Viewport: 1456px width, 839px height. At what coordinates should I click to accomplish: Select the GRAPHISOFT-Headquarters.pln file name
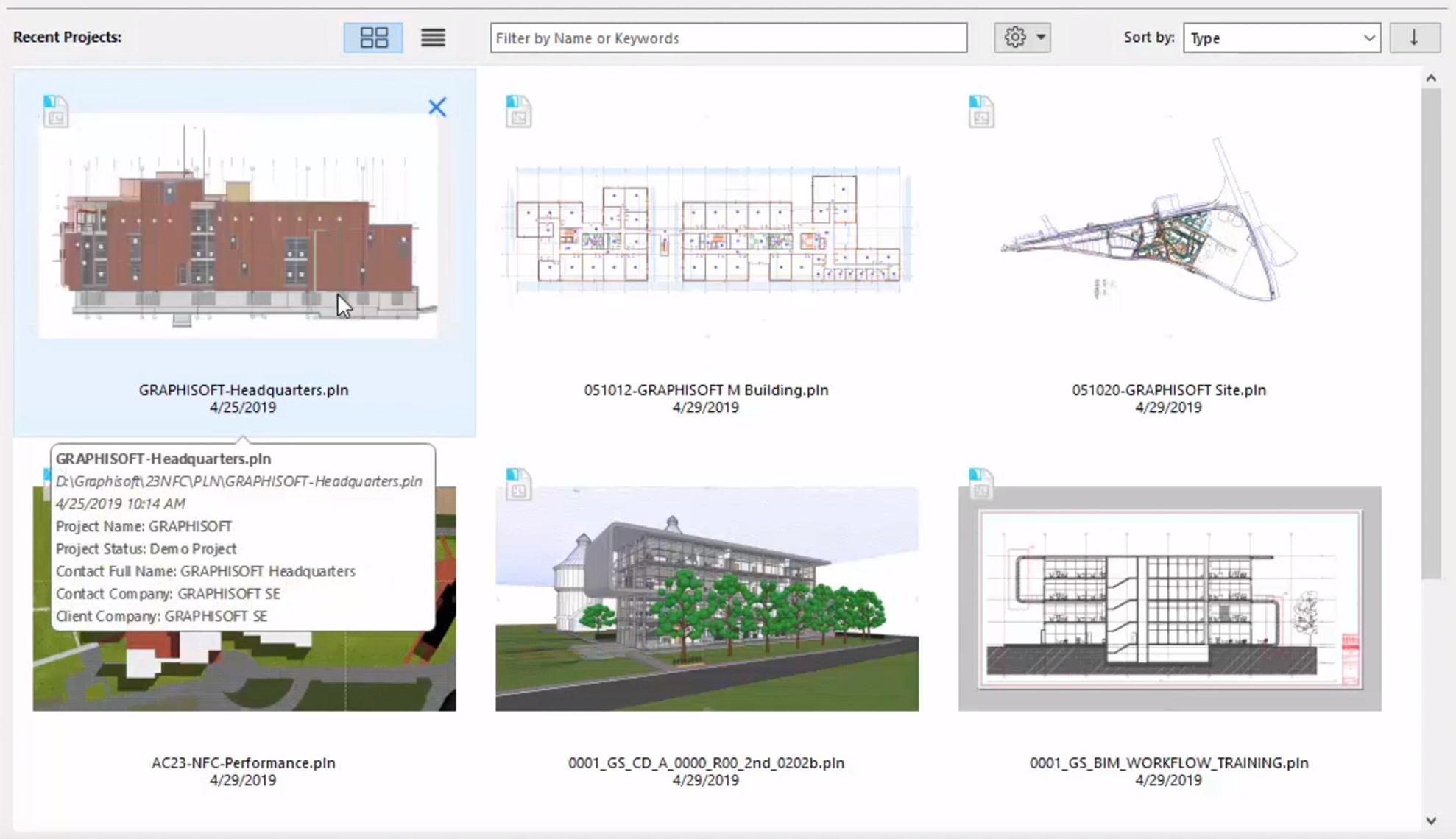click(244, 390)
